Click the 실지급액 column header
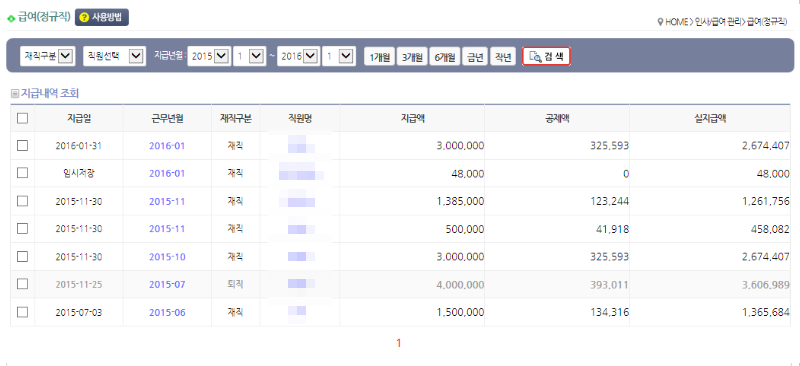The width and height of the screenshot is (800, 366). [x=710, y=118]
